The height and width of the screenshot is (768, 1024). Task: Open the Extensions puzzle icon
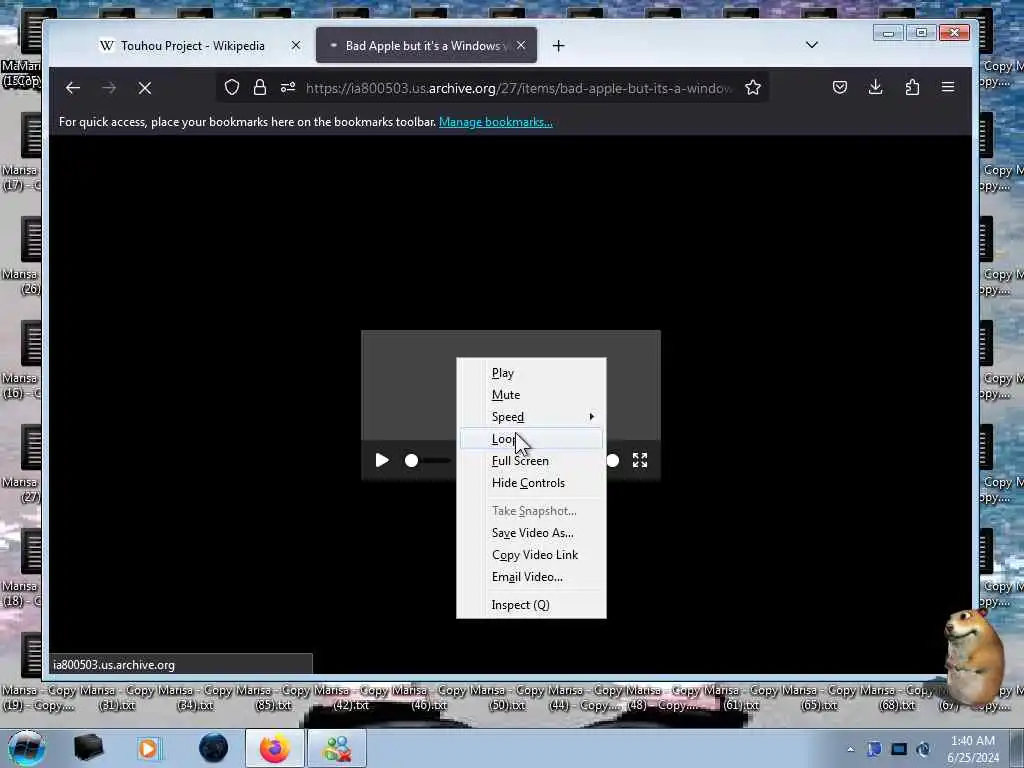coord(912,88)
